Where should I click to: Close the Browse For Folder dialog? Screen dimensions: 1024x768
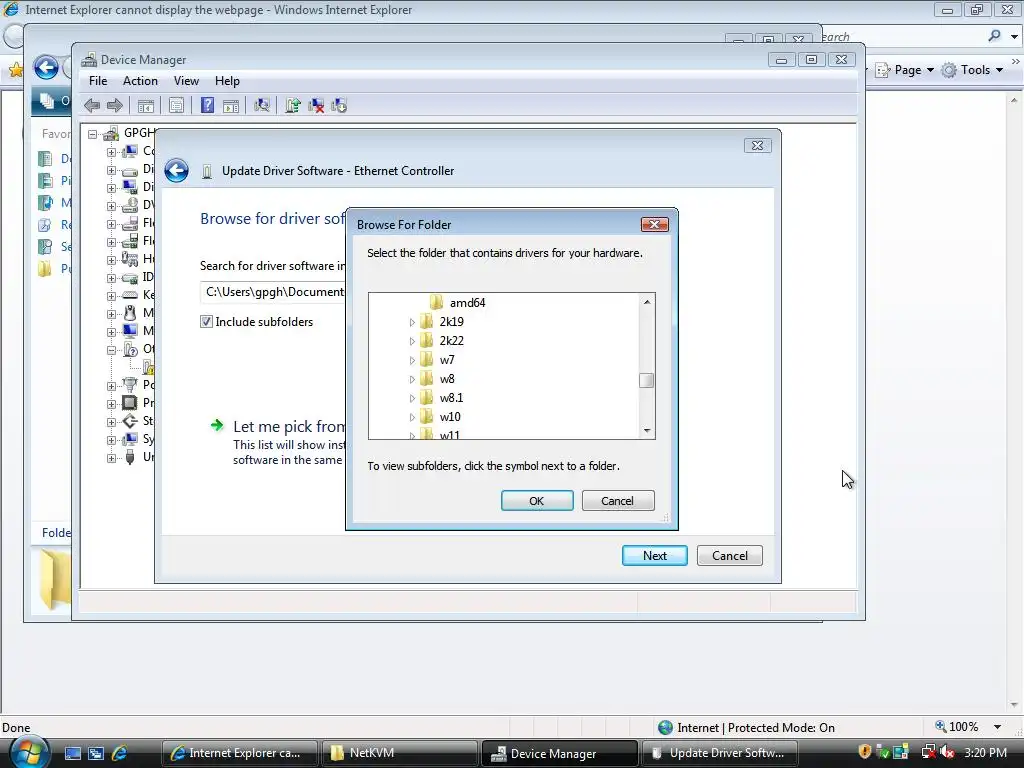[x=654, y=225]
